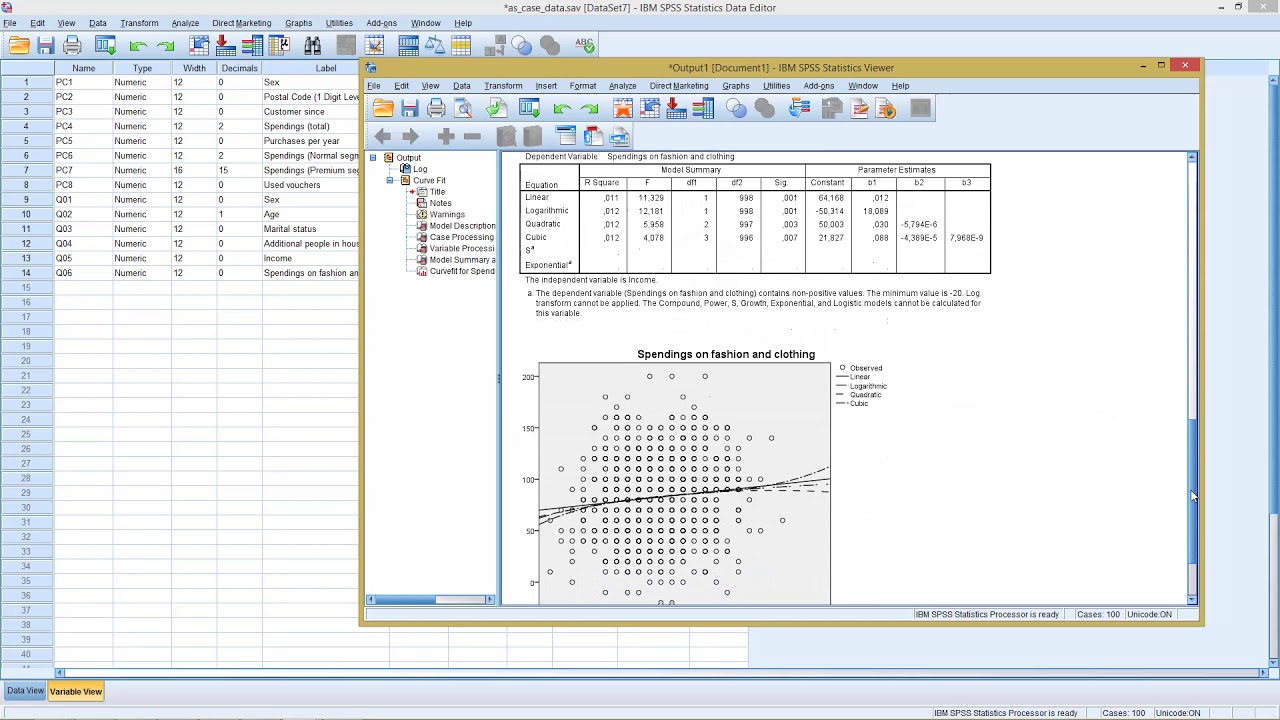Select Title item in the outline
The height and width of the screenshot is (720, 1280).
click(437, 192)
